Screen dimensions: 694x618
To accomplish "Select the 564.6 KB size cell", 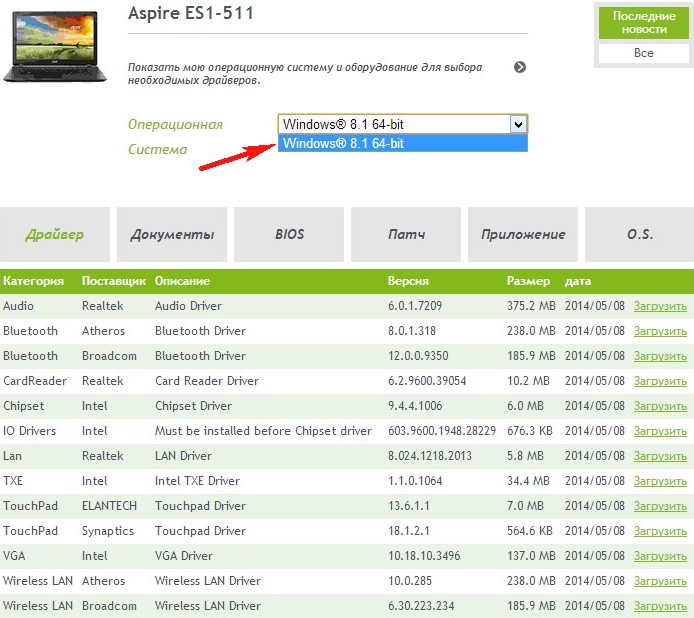I will click(x=529, y=531).
